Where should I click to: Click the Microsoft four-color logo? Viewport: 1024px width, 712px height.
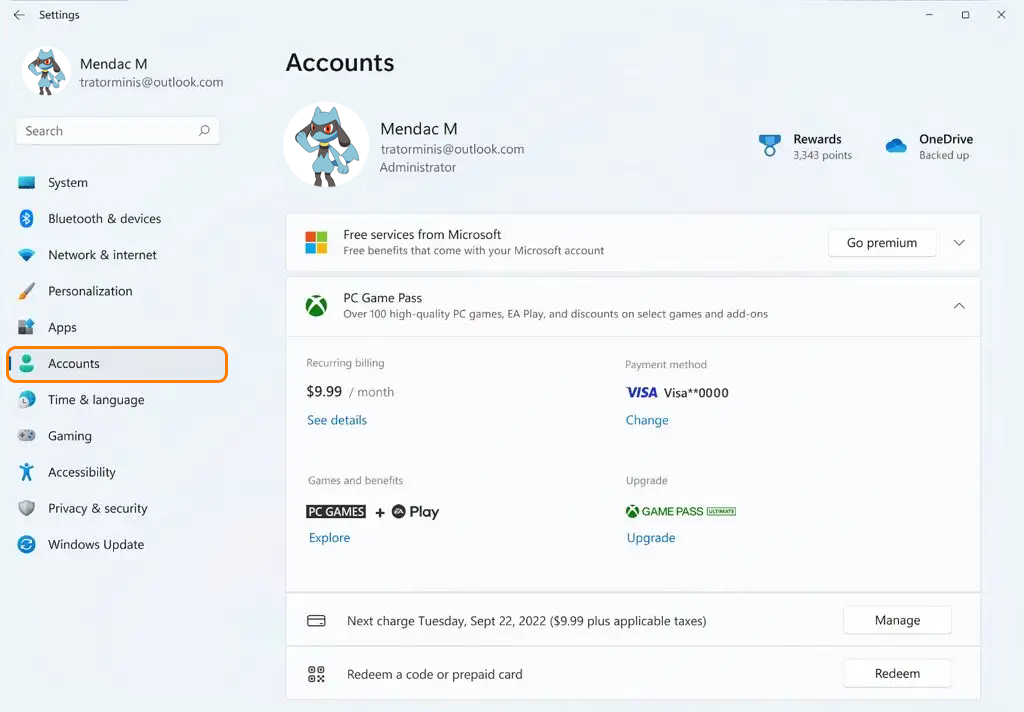(316, 242)
